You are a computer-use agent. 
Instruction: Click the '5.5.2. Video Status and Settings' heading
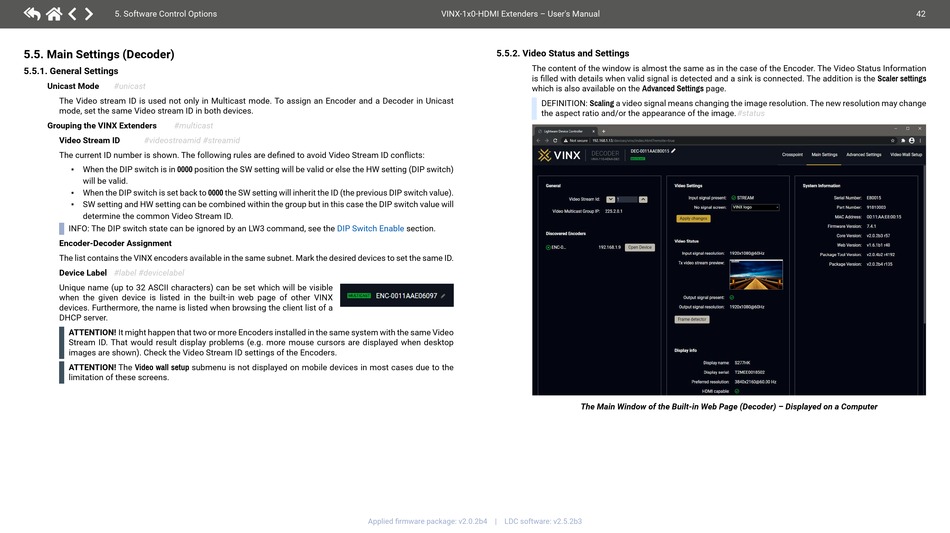562,53
